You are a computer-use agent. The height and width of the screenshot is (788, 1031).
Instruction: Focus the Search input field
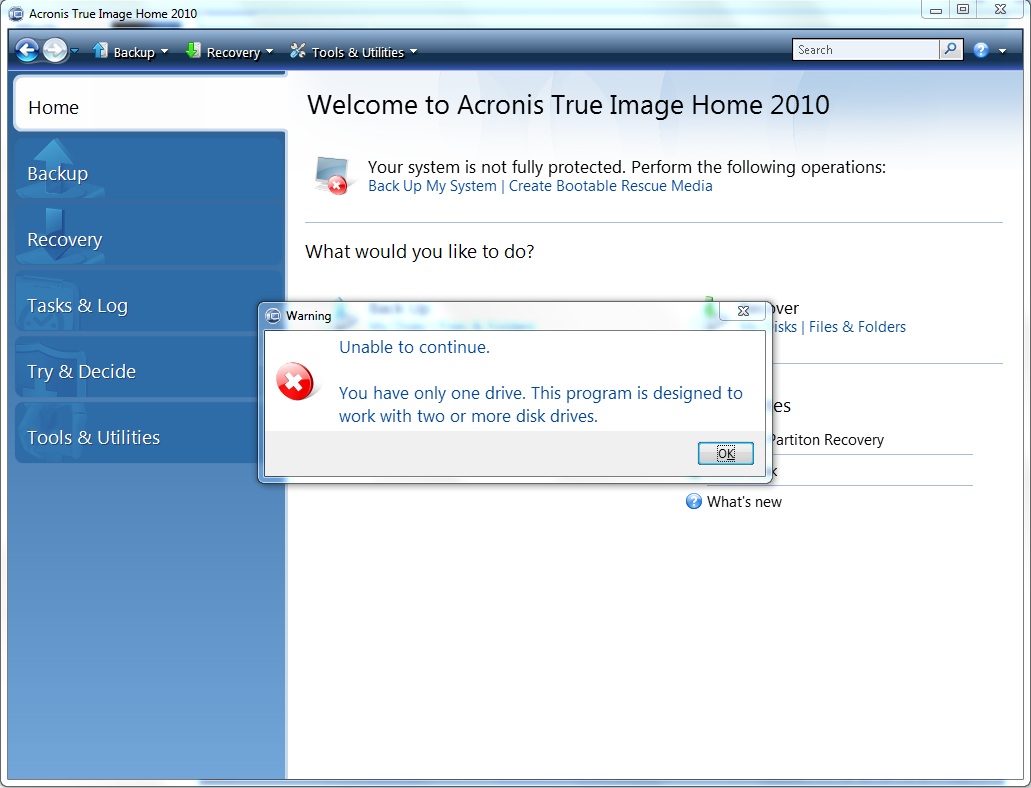tap(866, 50)
